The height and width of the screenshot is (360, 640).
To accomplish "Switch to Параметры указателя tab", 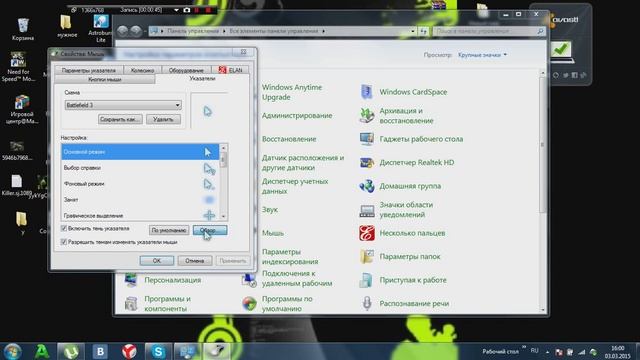I will 89,70.
